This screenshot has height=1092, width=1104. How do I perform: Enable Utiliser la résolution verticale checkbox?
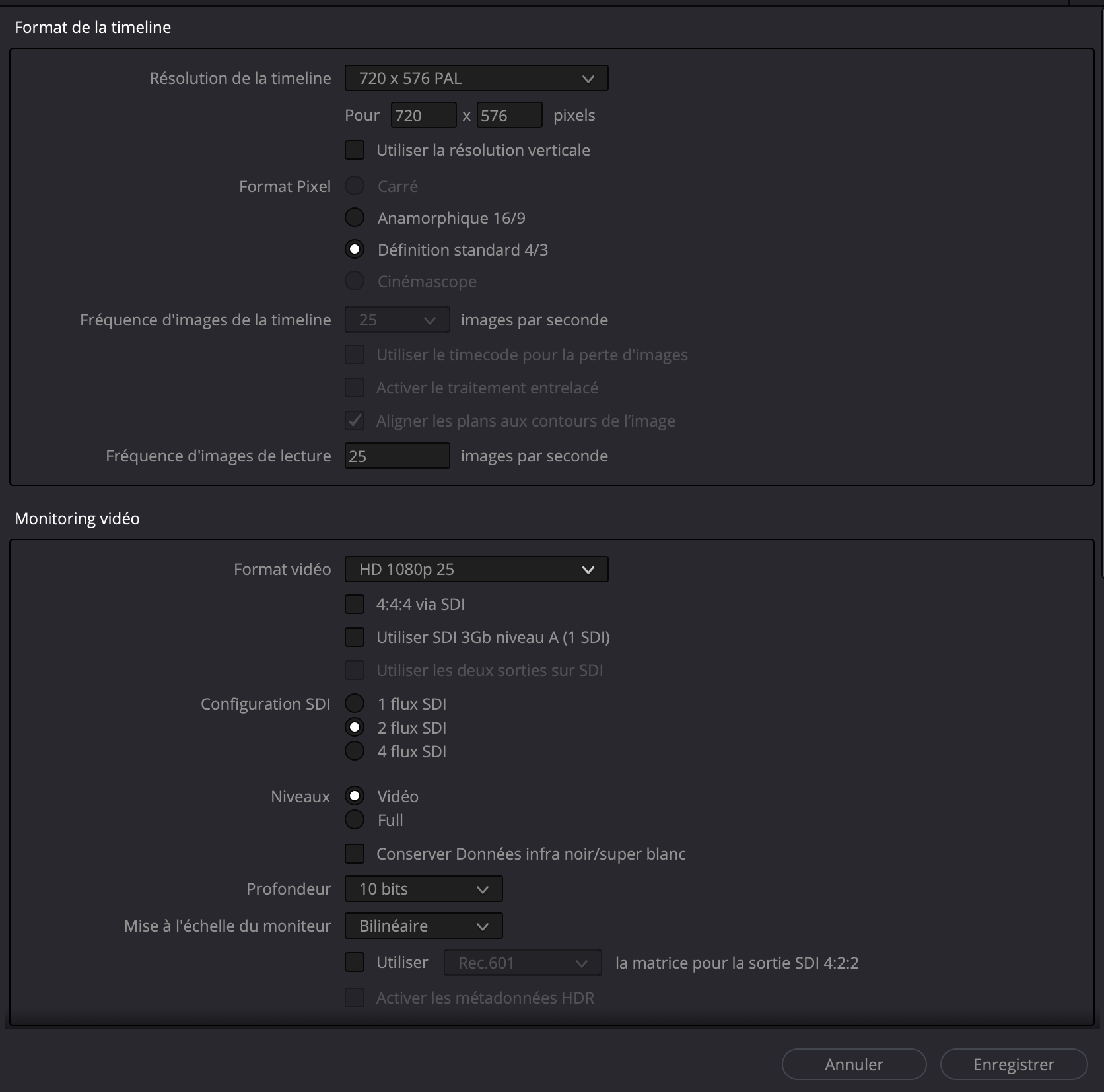click(x=355, y=150)
